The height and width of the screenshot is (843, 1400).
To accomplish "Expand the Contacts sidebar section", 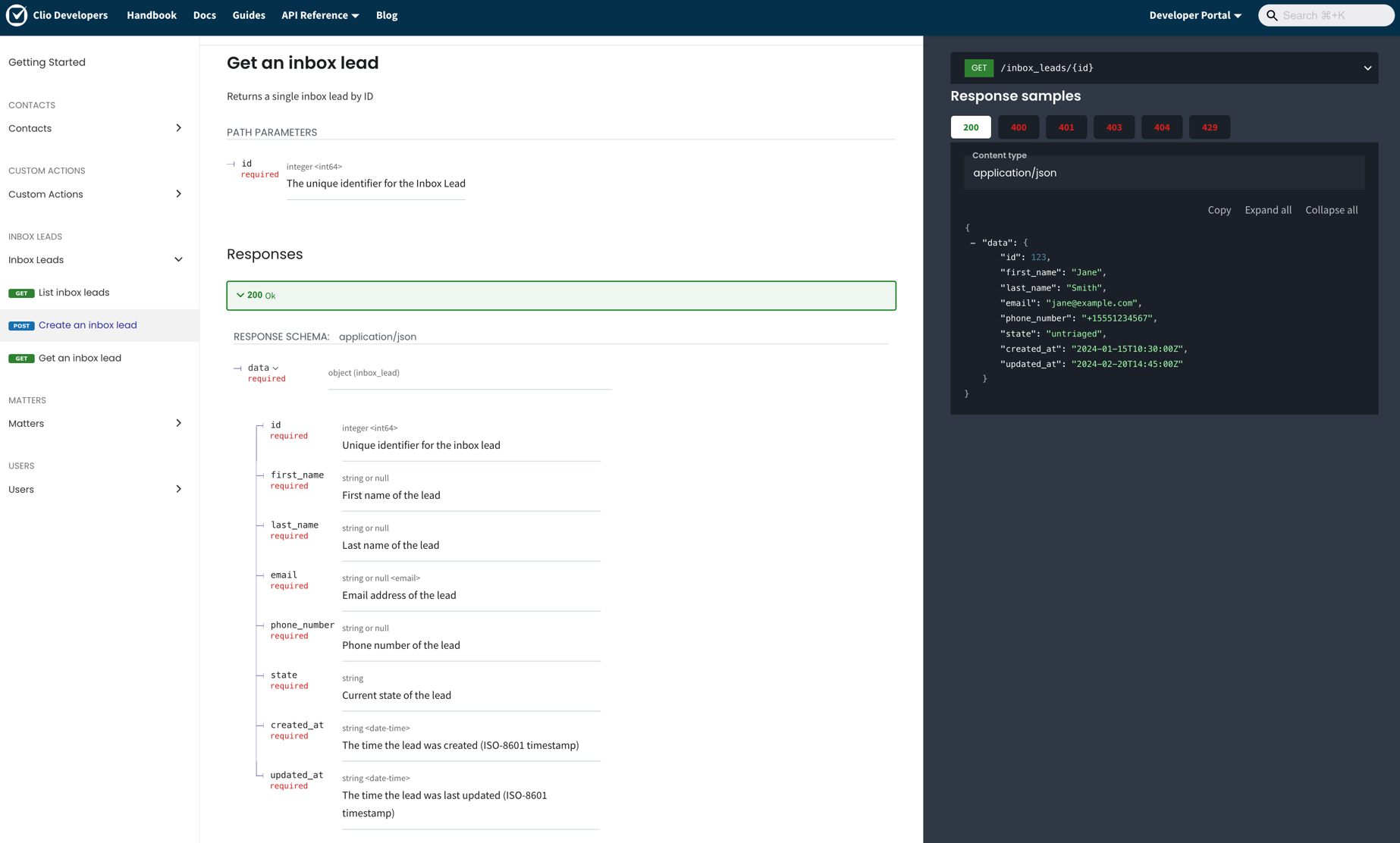I will 178,128.
